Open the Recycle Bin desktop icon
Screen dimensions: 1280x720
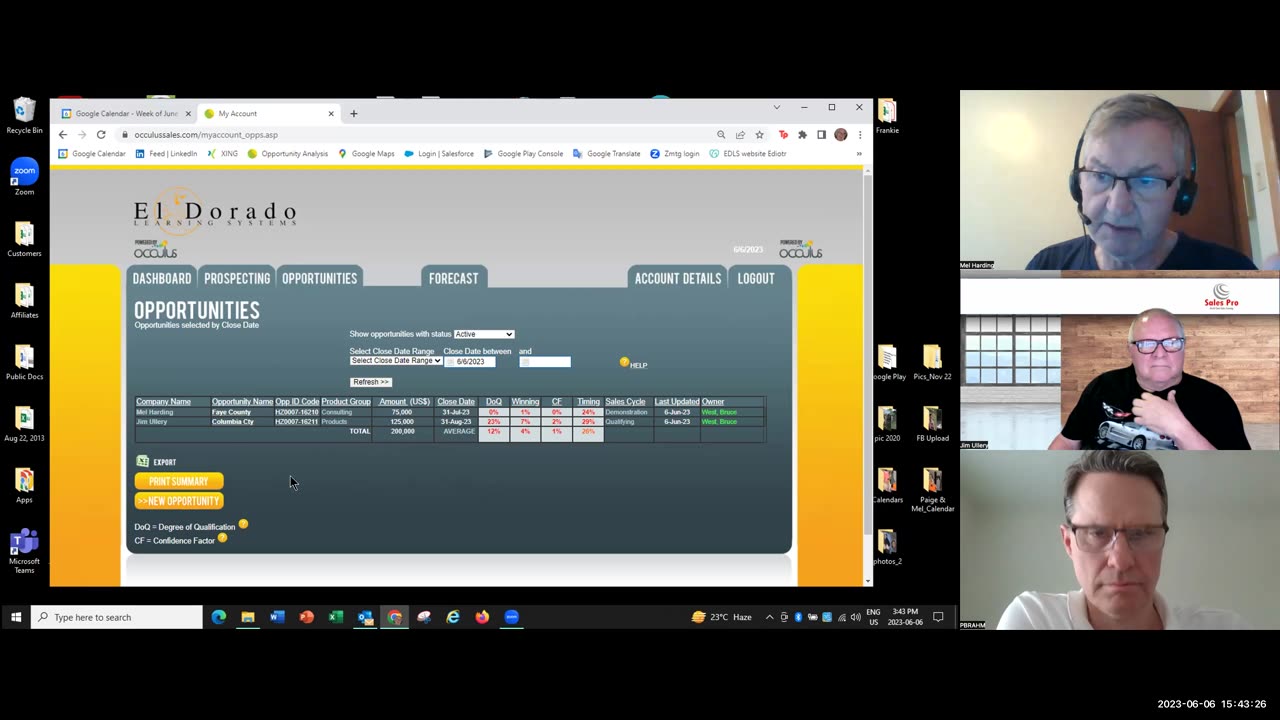coord(24,116)
